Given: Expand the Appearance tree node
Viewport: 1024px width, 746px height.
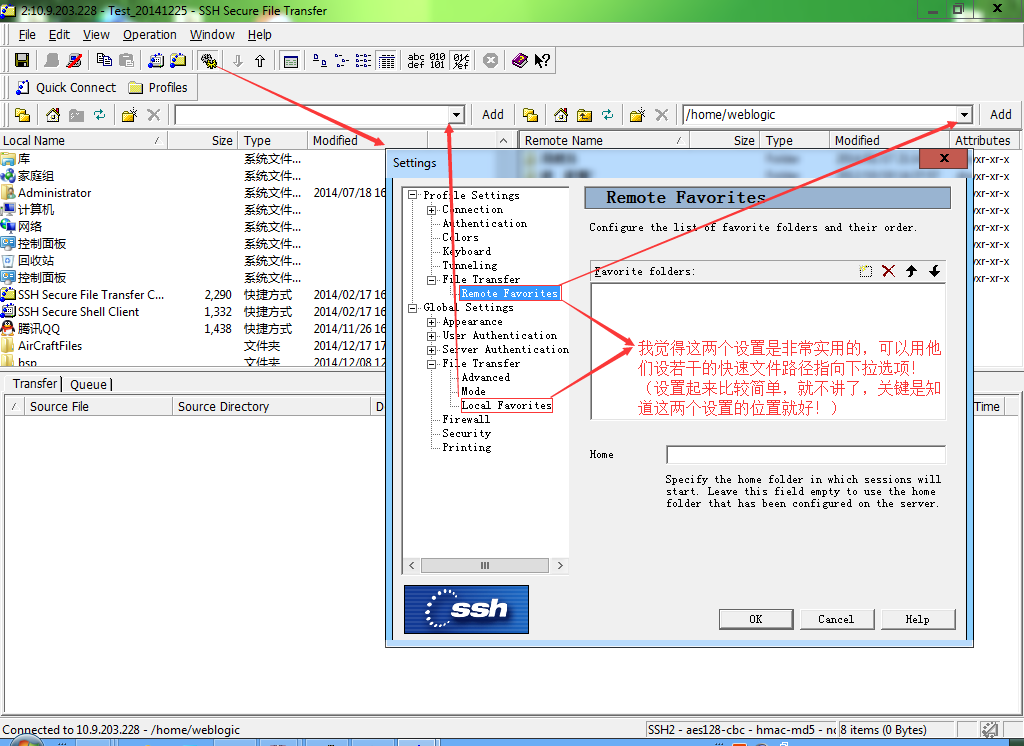Looking at the screenshot, I should (432, 322).
